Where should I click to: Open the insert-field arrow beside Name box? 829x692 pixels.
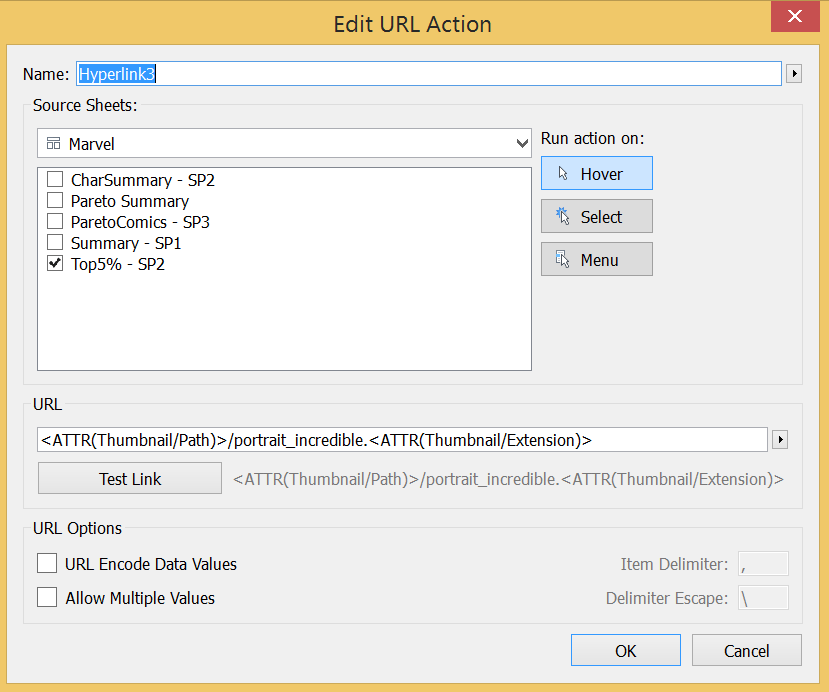pyautogui.click(x=793, y=73)
